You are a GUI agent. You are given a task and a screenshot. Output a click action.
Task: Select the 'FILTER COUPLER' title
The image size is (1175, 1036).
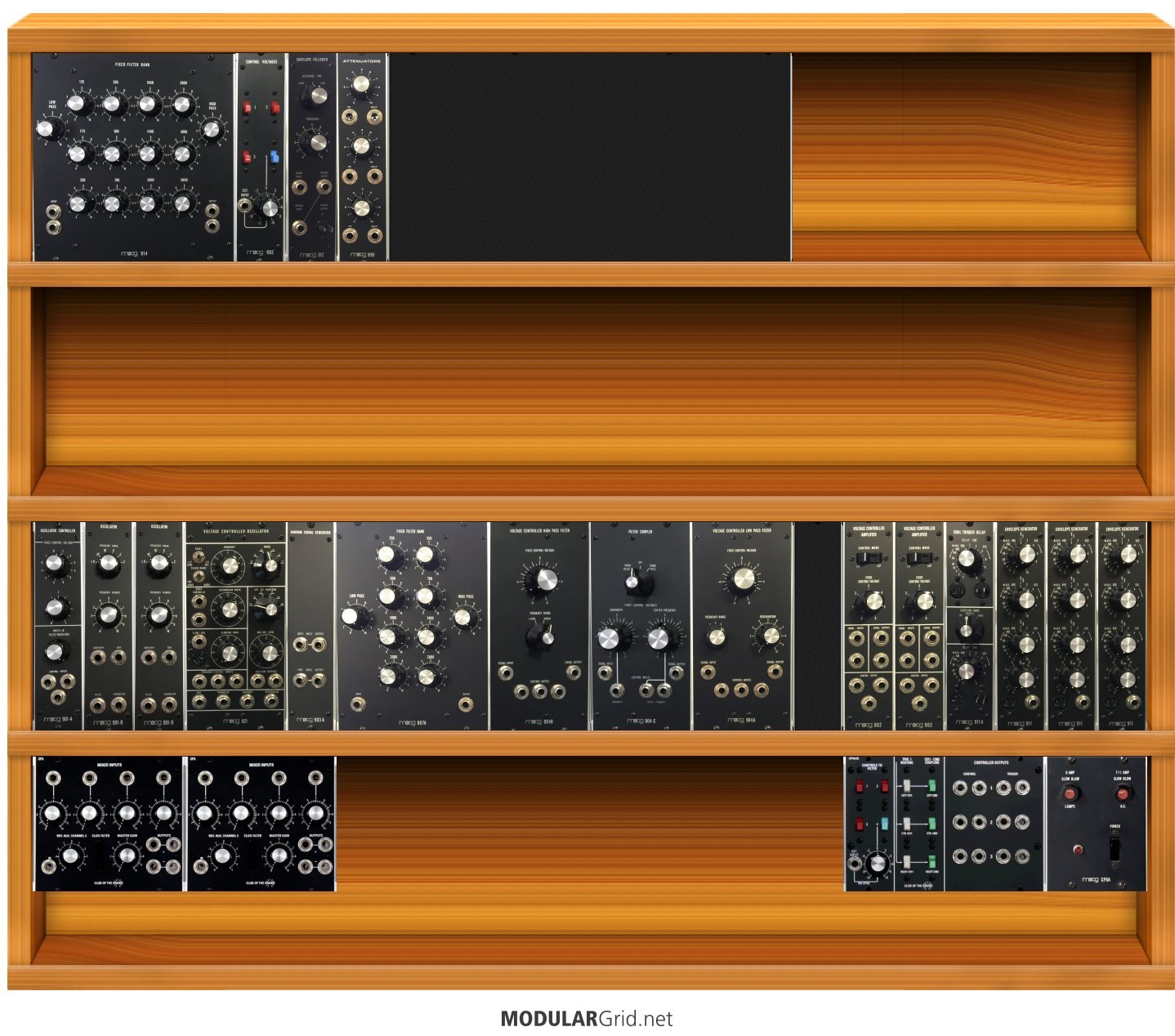(x=640, y=531)
